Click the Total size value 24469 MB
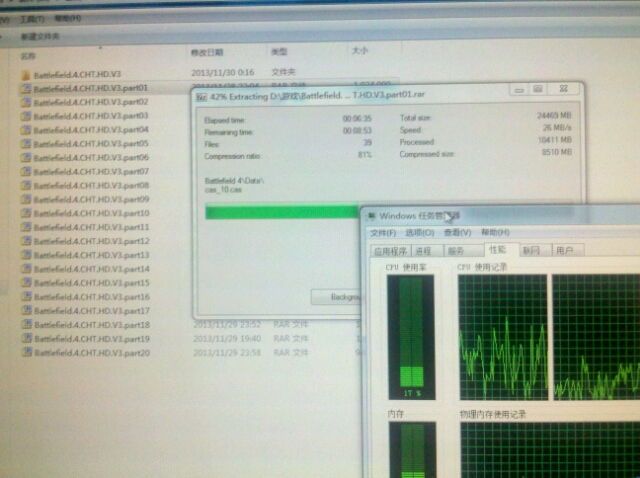The width and height of the screenshot is (640, 478). [x=554, y=116]
